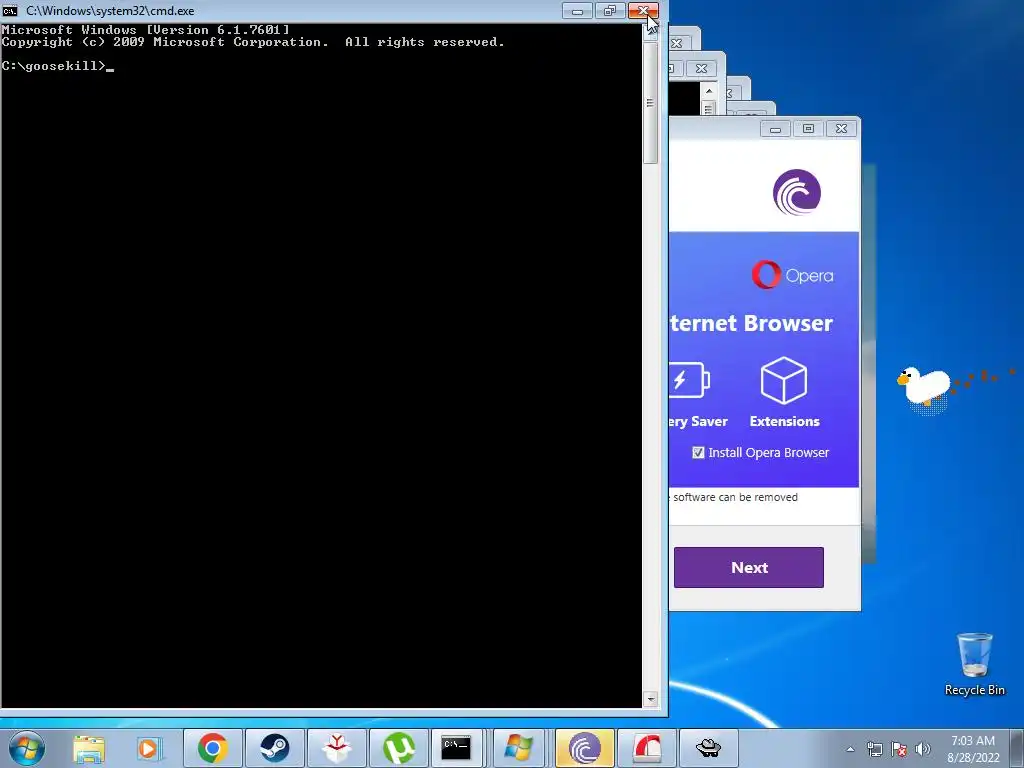Click the cmd.exe vertical scrollbar thumb
Image resolution: width=1024 pixels, height=768 pixels.
click(x=650, y=103)
